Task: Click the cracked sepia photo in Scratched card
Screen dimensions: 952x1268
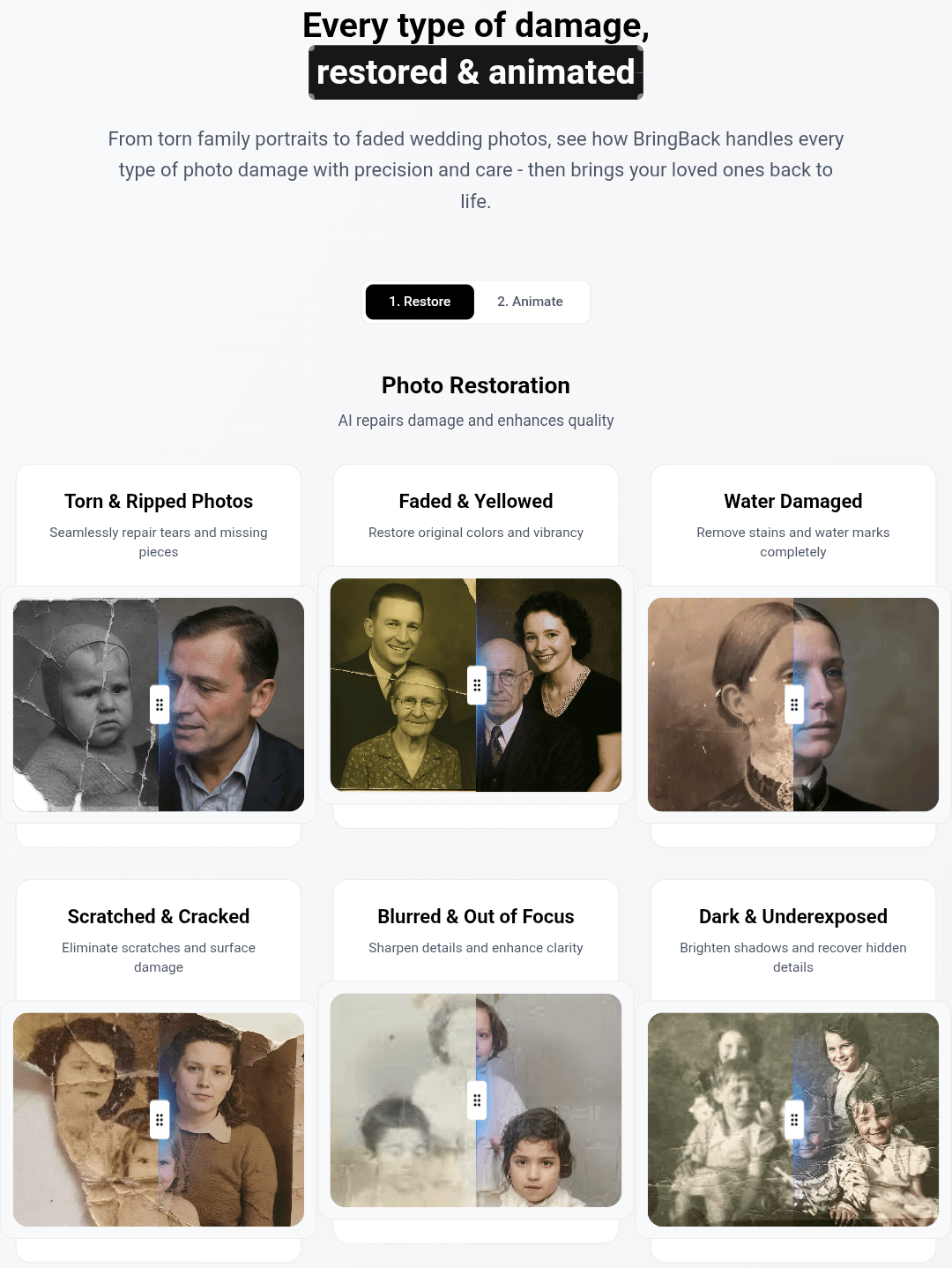Action: pyautogui.click(x=86, y=1120)
